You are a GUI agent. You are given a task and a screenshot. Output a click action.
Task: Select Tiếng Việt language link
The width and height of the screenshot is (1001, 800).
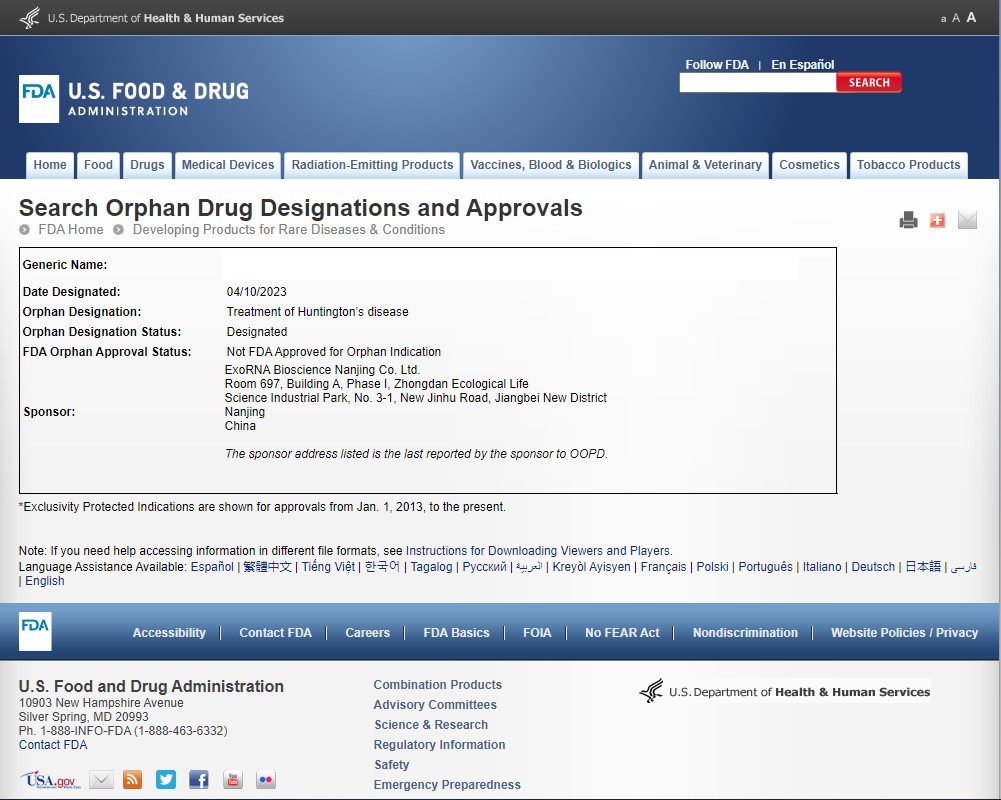[328, 566]
